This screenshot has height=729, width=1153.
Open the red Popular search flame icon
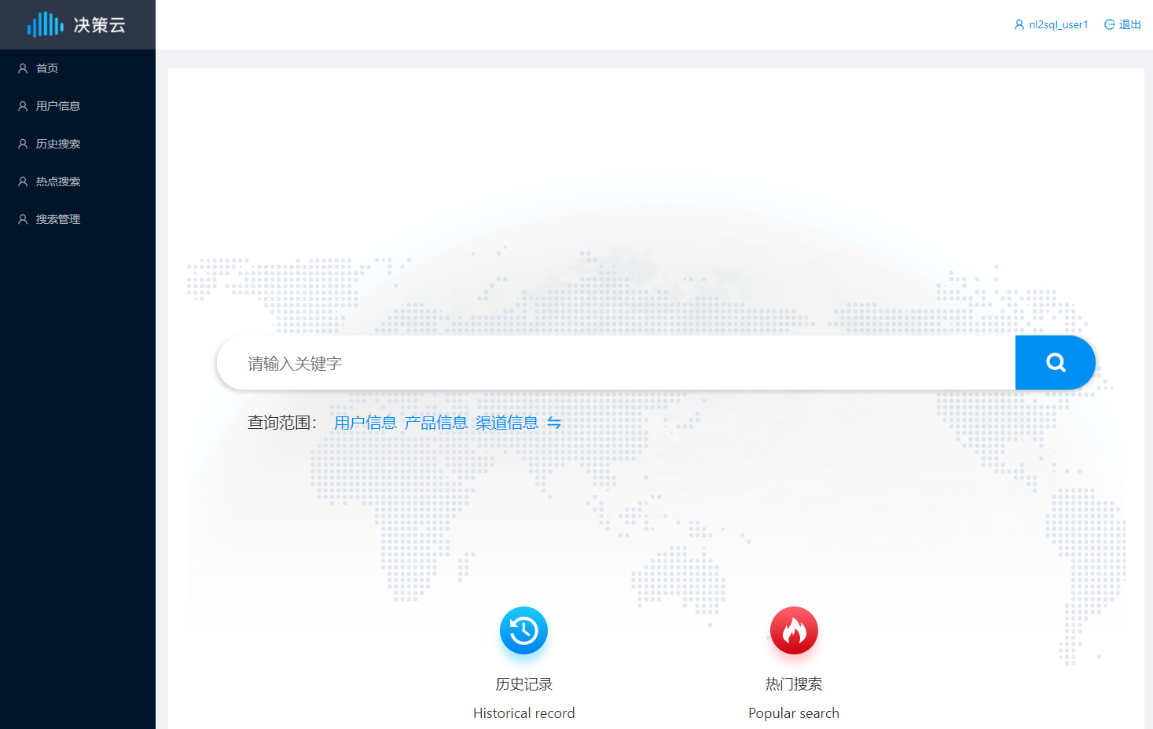point(794,631)
